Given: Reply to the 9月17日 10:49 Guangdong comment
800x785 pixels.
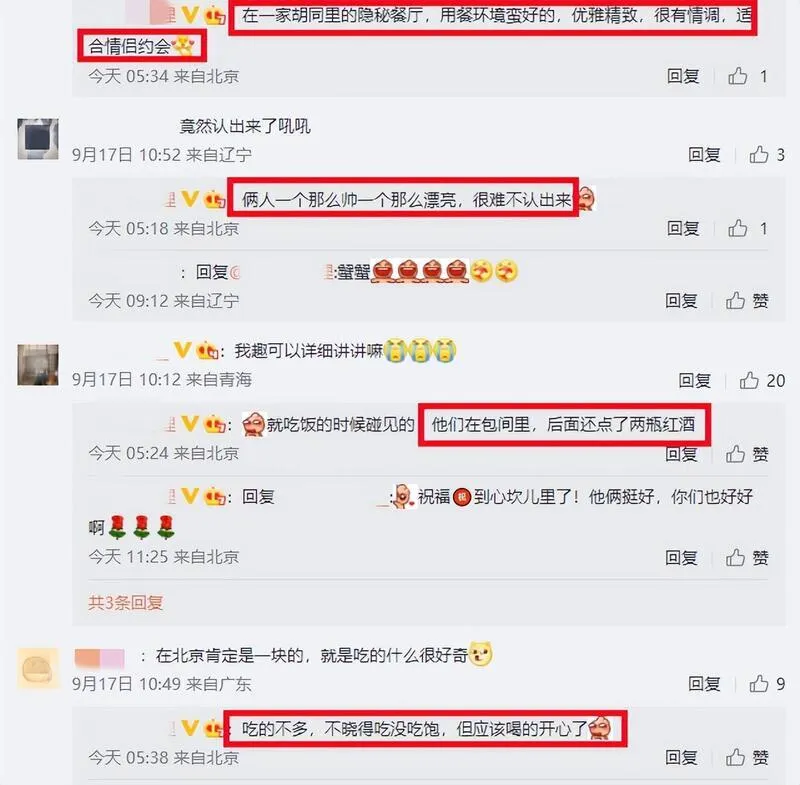Looking at the screenshot, I should point(704,683).
